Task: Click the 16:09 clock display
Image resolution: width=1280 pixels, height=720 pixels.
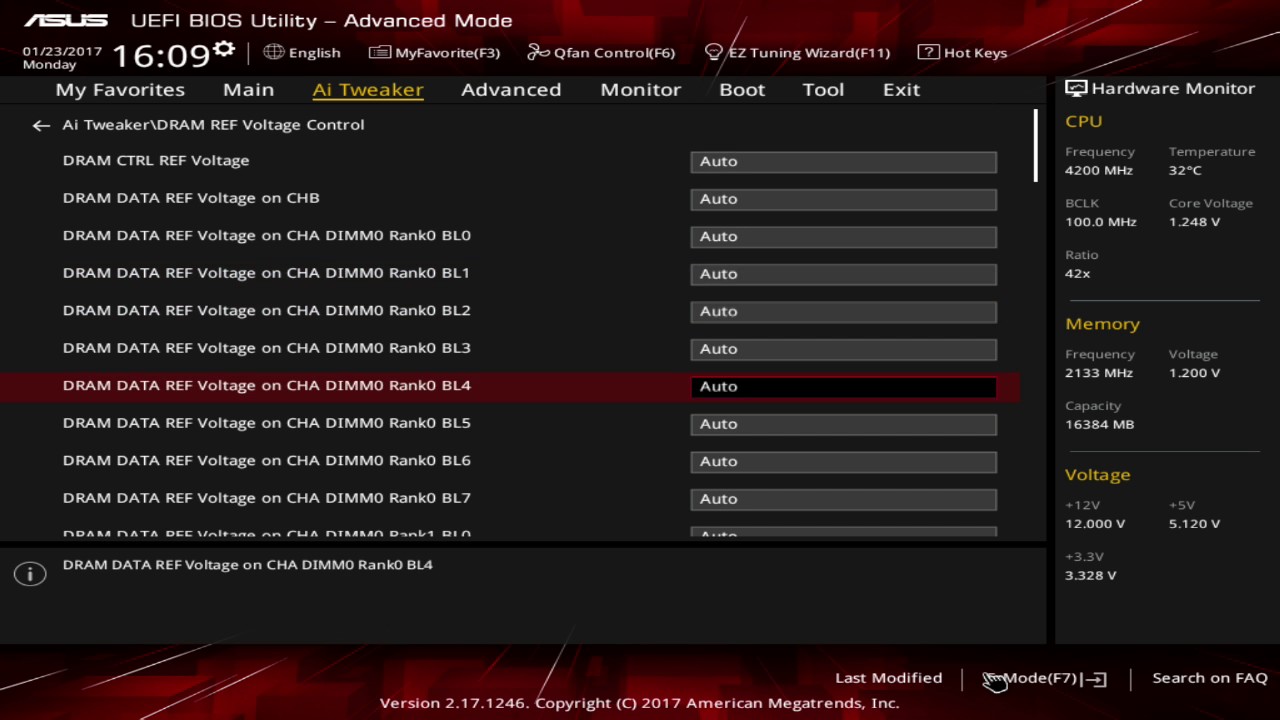Action: [161, 55]
